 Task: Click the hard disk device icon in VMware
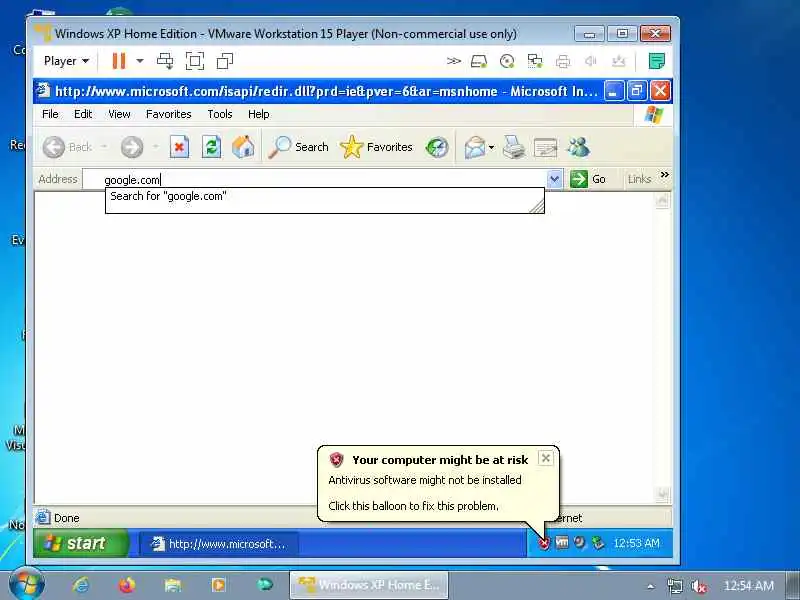[479, 62]
